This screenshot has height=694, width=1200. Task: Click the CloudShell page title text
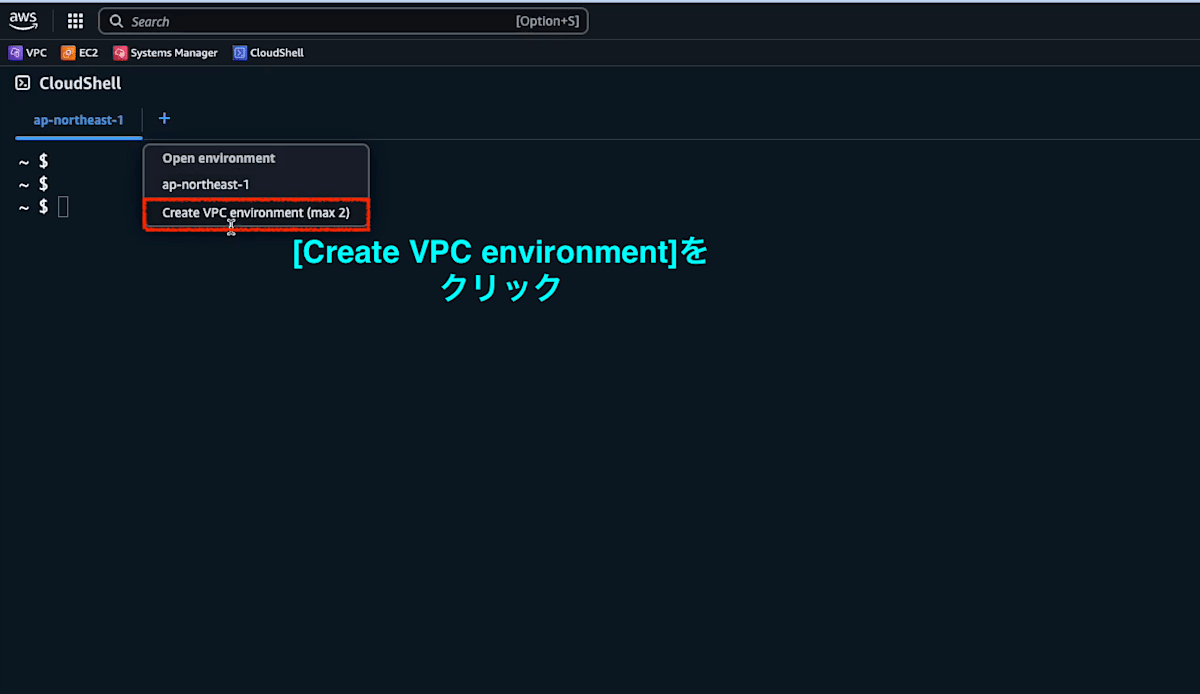(x=80, y=84)
